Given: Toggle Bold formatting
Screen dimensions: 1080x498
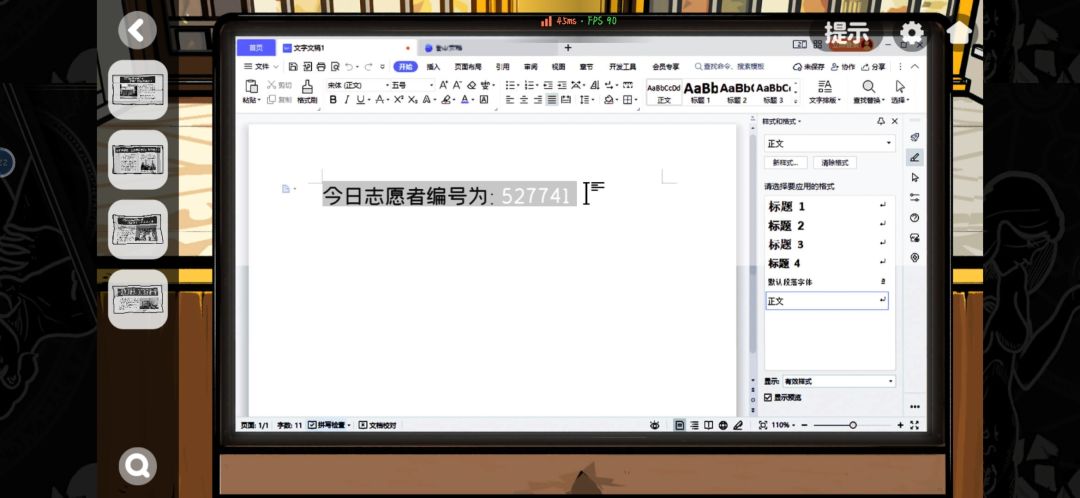Looking at the screenshot, I should coord(333,100).
